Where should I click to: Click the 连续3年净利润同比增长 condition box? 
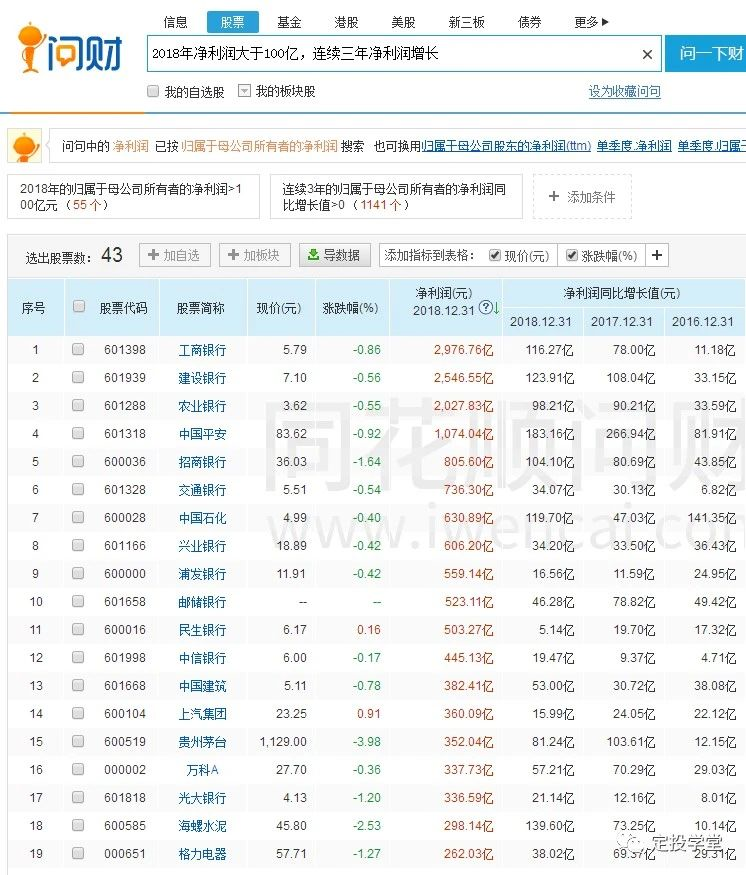pos(396,196)
